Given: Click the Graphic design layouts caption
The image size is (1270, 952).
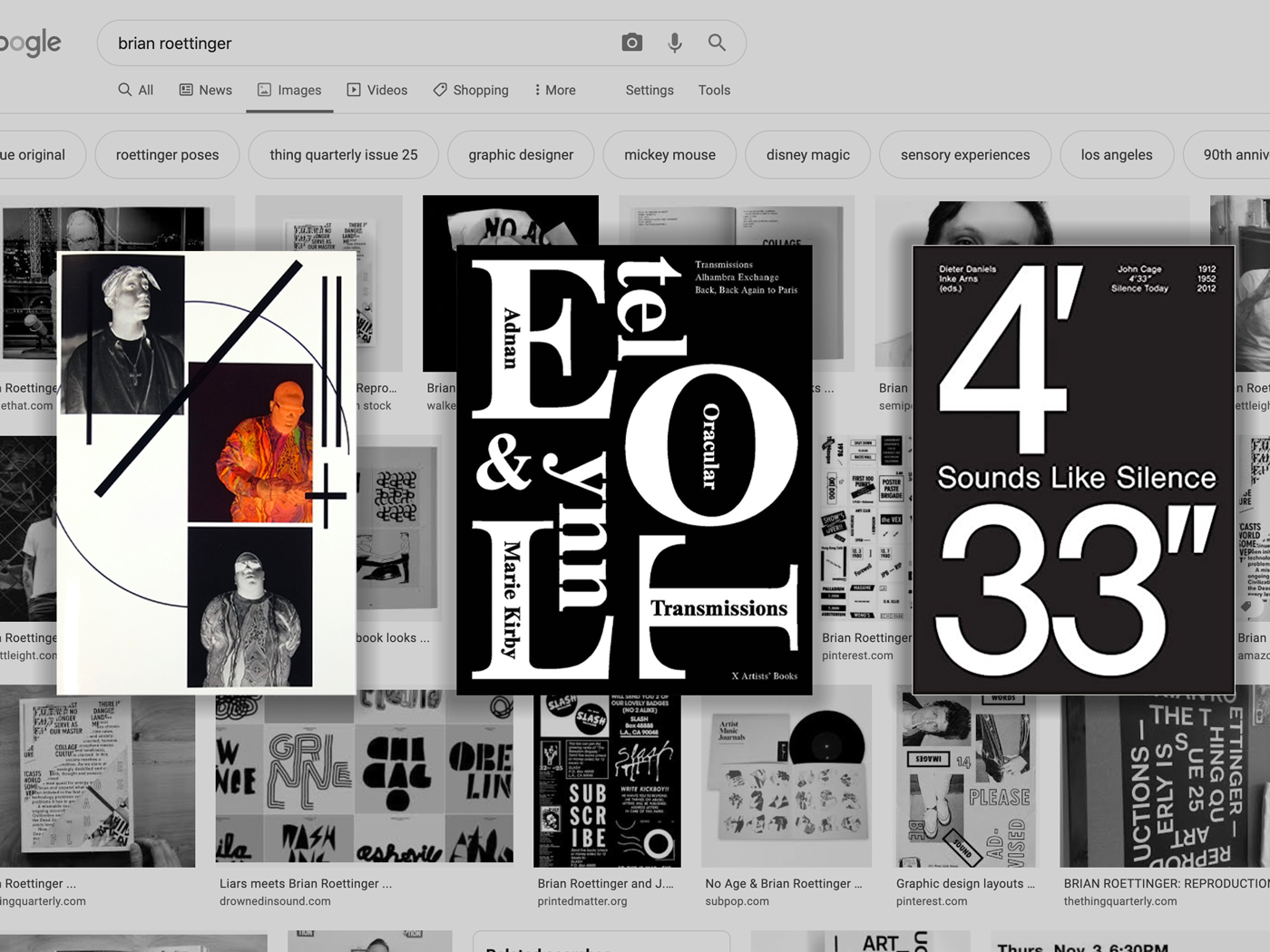Looking at the screenshot, I should (x=965, y=883).
